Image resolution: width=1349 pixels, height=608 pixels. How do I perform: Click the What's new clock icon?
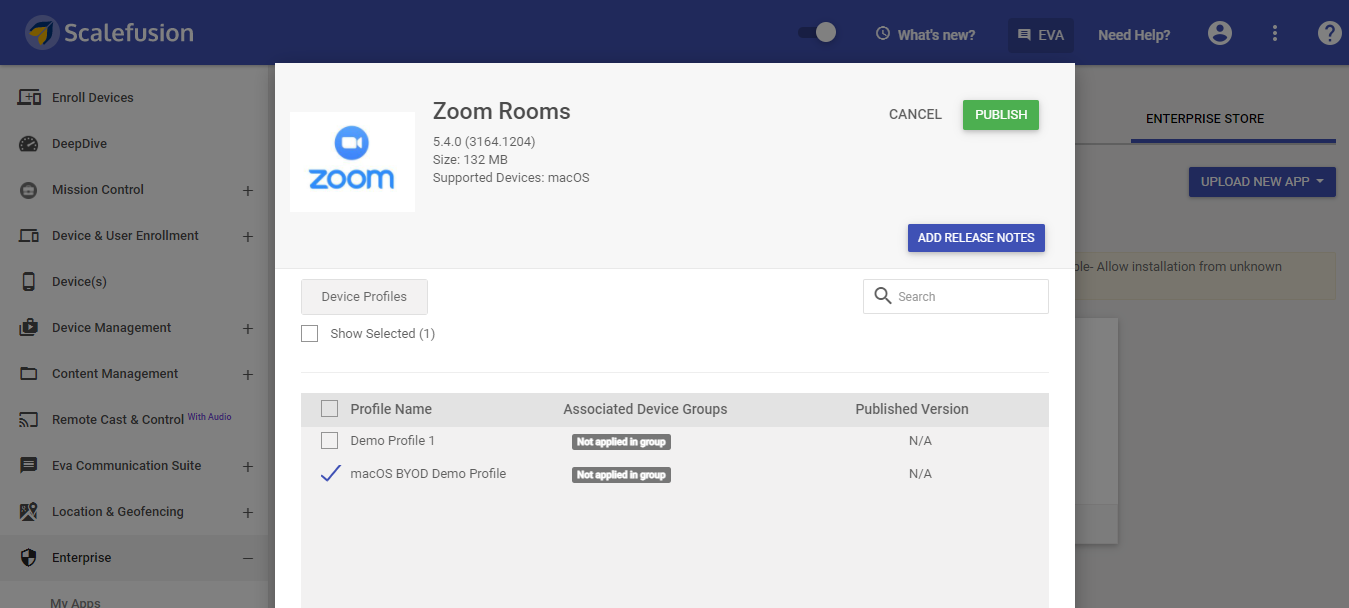point(883,34)
